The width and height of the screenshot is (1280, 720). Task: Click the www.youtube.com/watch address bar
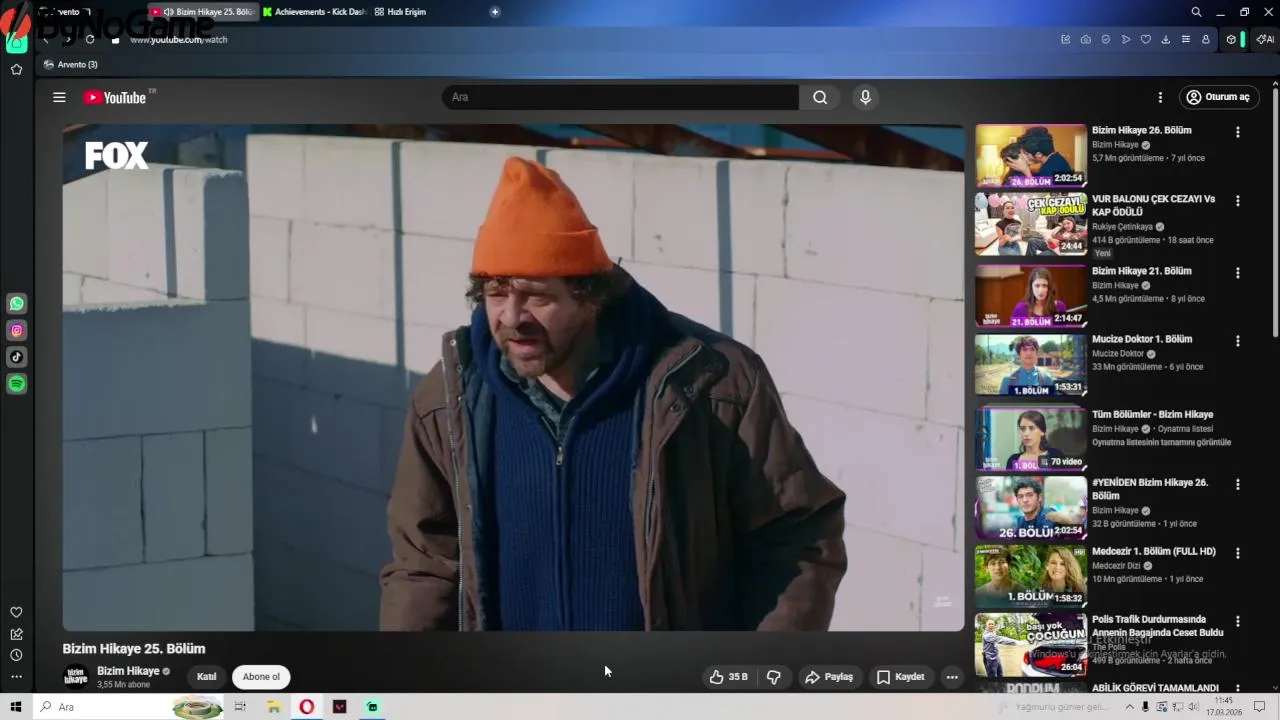tap(179, 39)
